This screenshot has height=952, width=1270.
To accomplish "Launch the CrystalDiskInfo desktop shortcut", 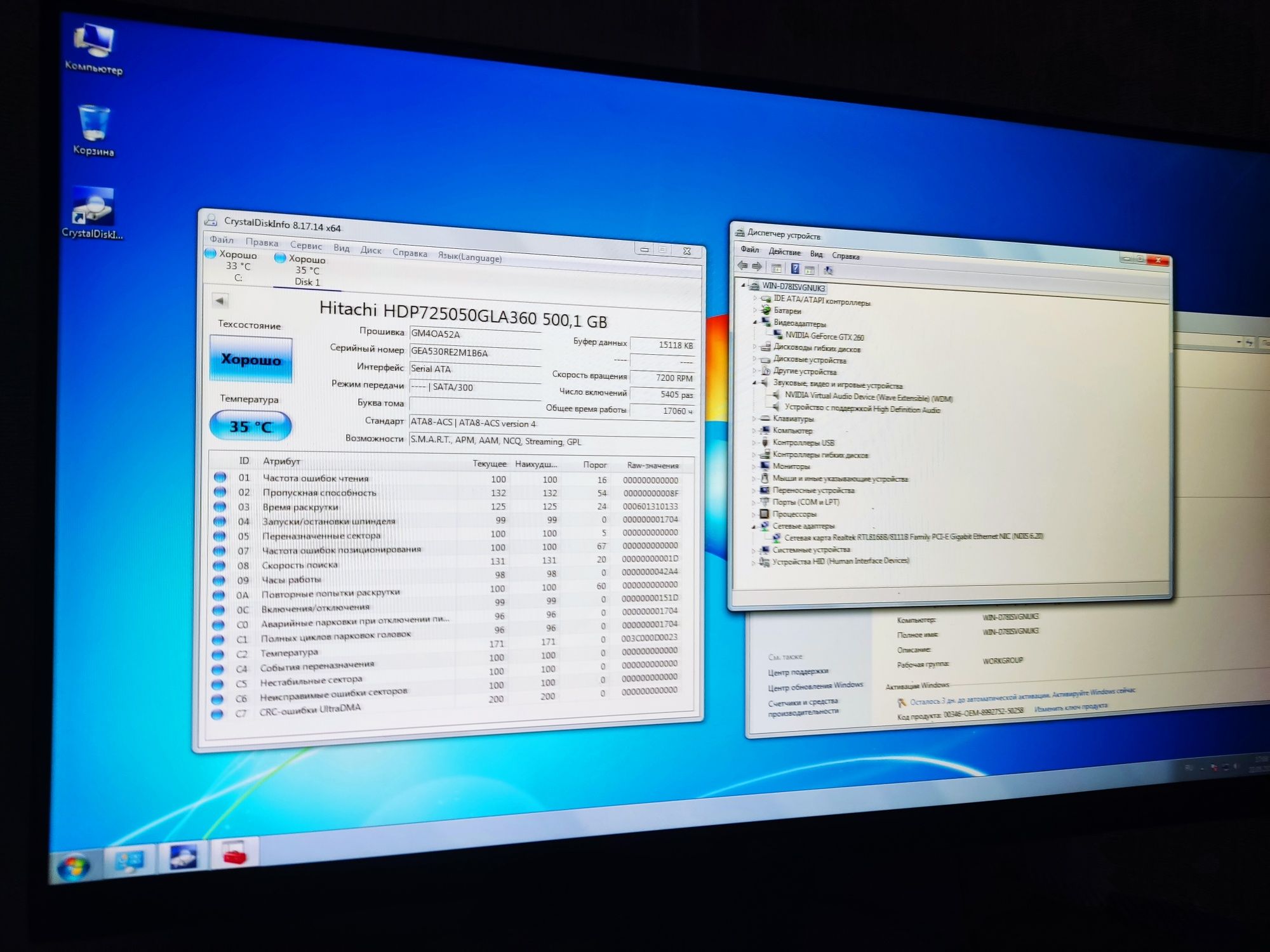I will pyautogui.click(x=93, y=213).
